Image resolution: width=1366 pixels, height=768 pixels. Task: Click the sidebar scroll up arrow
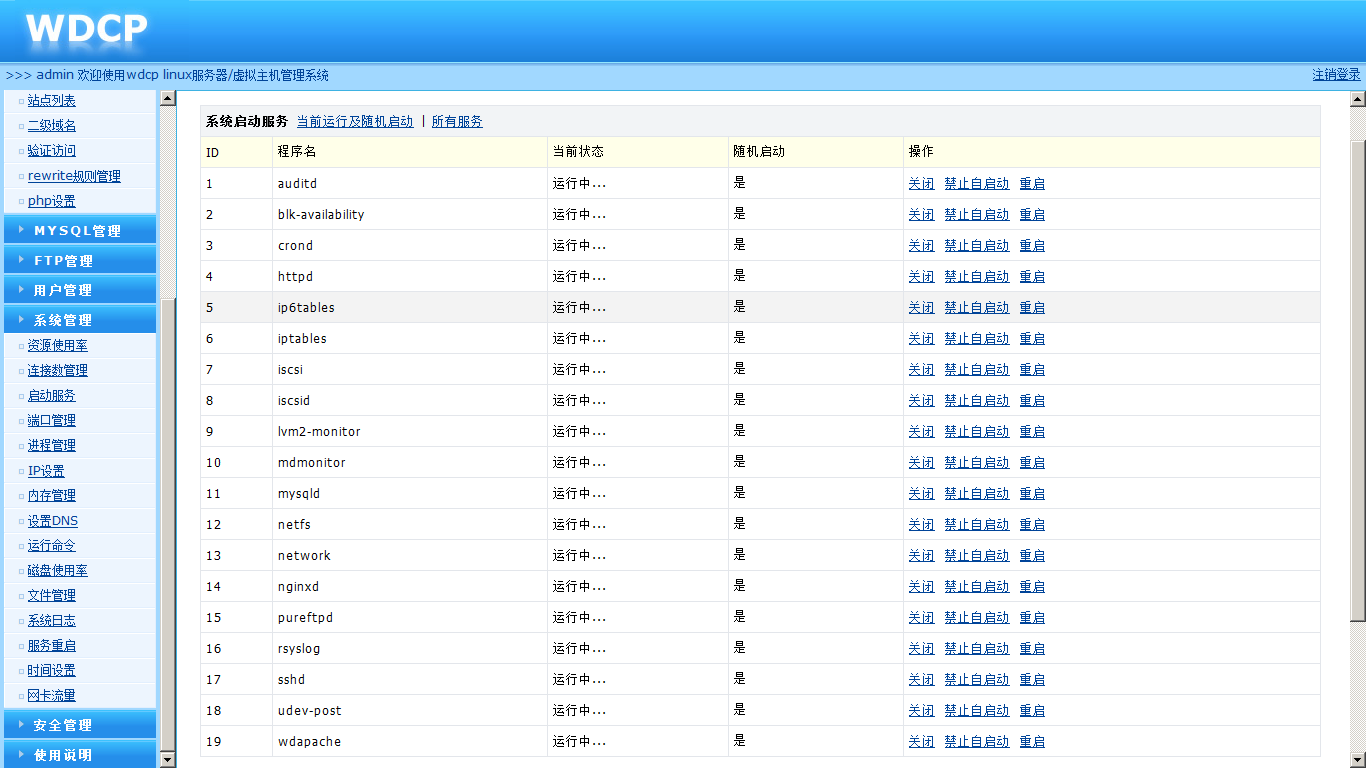pyautogui.click(x=168, y=99)
